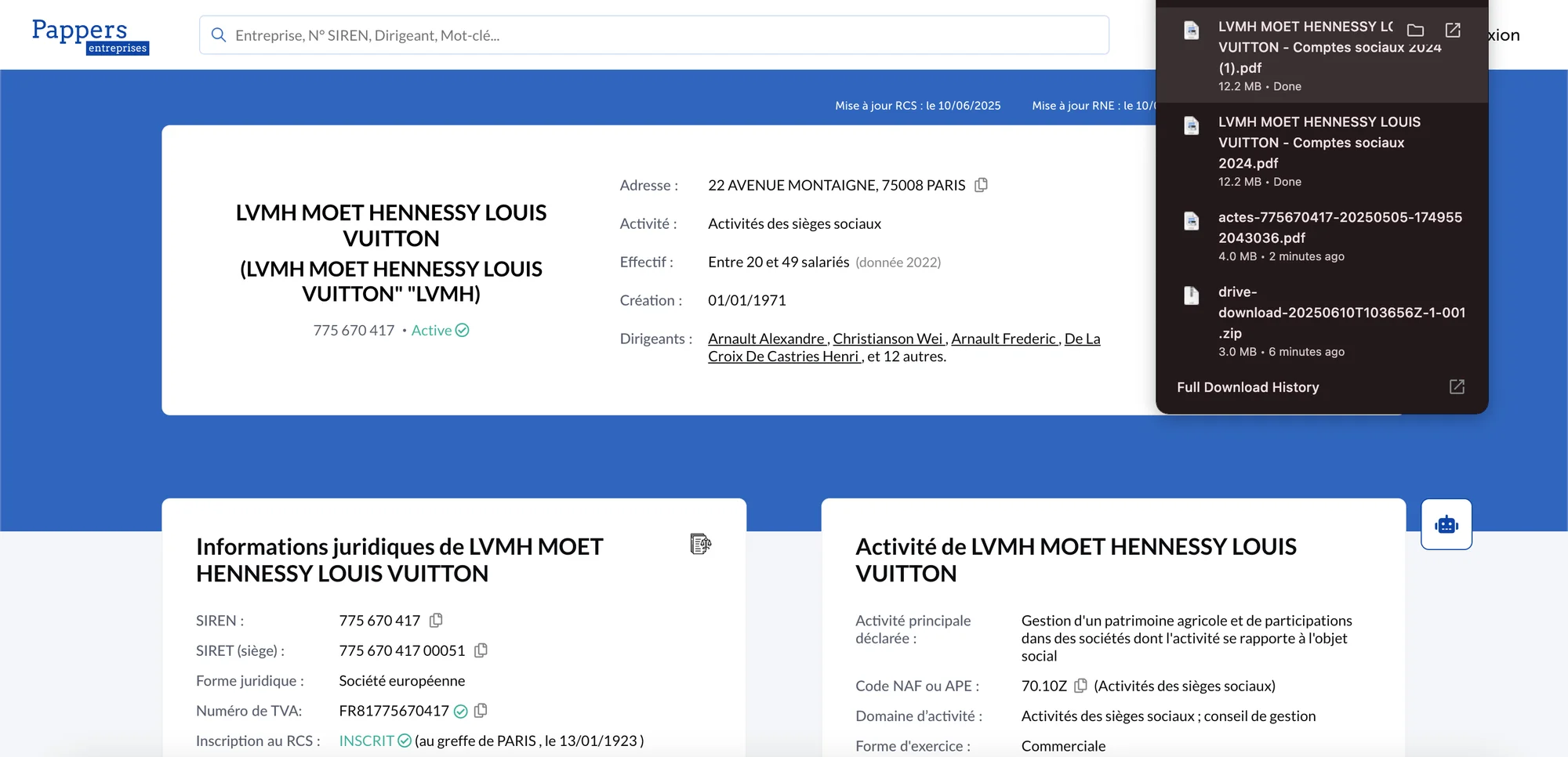Click the Entre 20 et 49 salariés value
Screen dimensions: 1568x757
[x=779, y=263]
